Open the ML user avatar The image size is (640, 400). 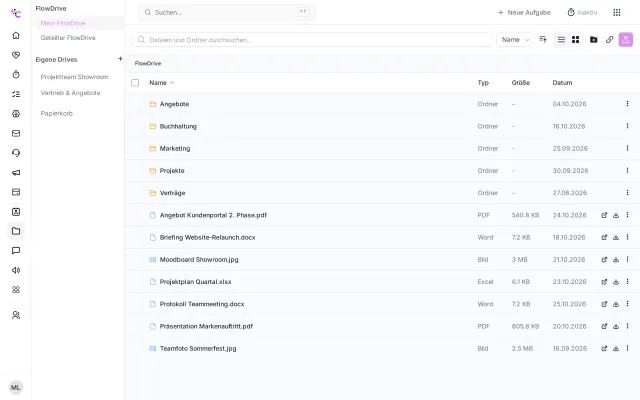tap(16, 387)
